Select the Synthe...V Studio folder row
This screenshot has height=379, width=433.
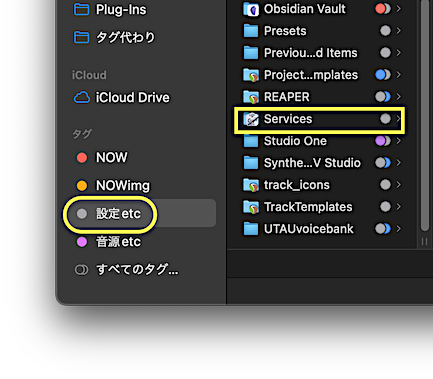[x=322, y=163]
